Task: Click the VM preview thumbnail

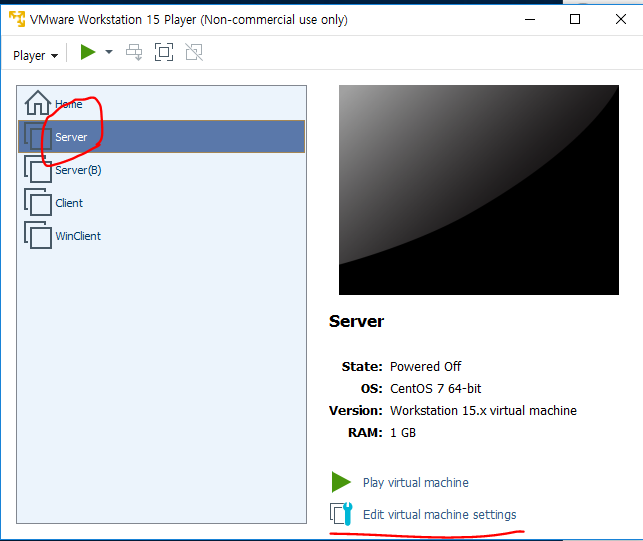Action: [479, 190]
